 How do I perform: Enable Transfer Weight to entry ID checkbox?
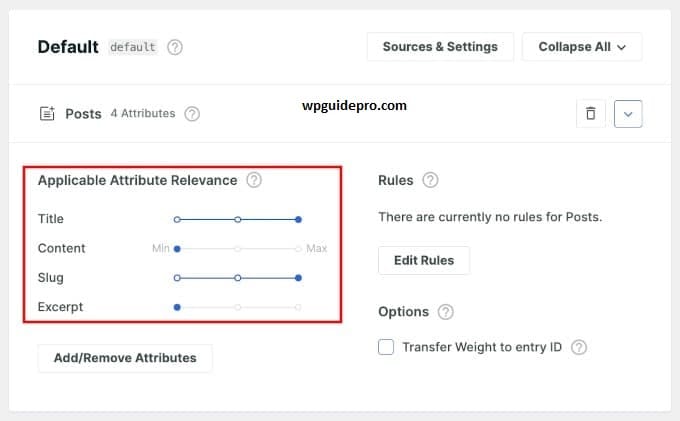point(386,347)
